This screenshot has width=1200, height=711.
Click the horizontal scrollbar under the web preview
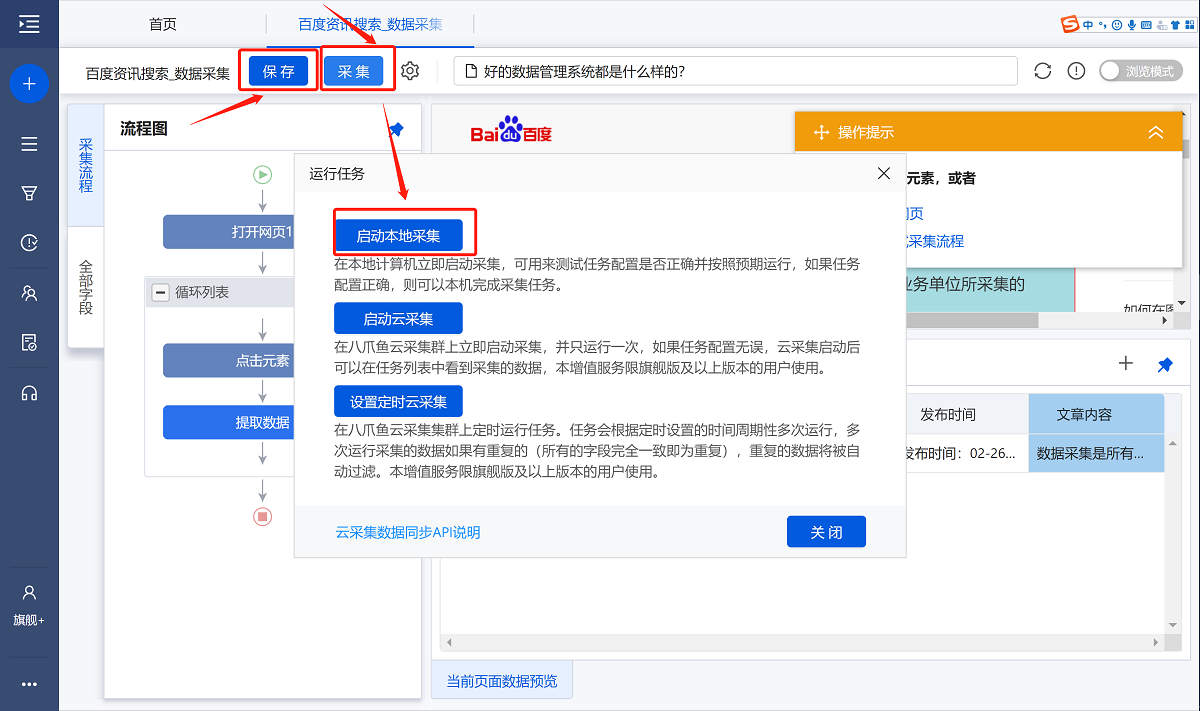tap(970, 321)
